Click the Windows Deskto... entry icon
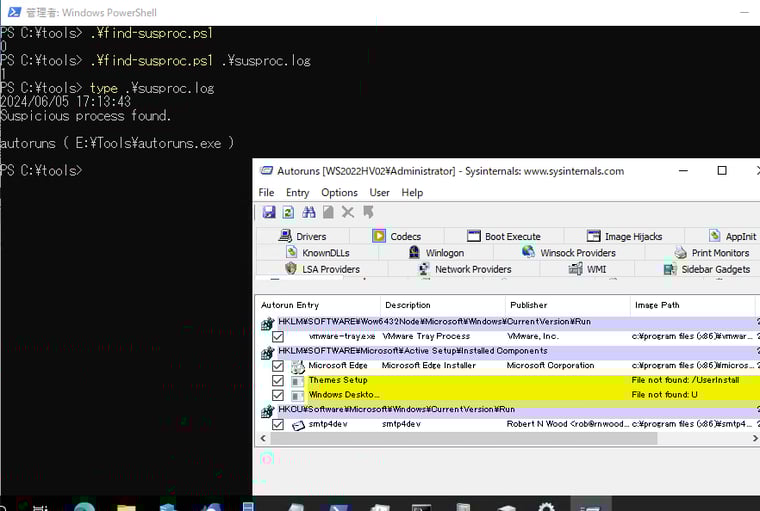760x511 pixels. 298,396
